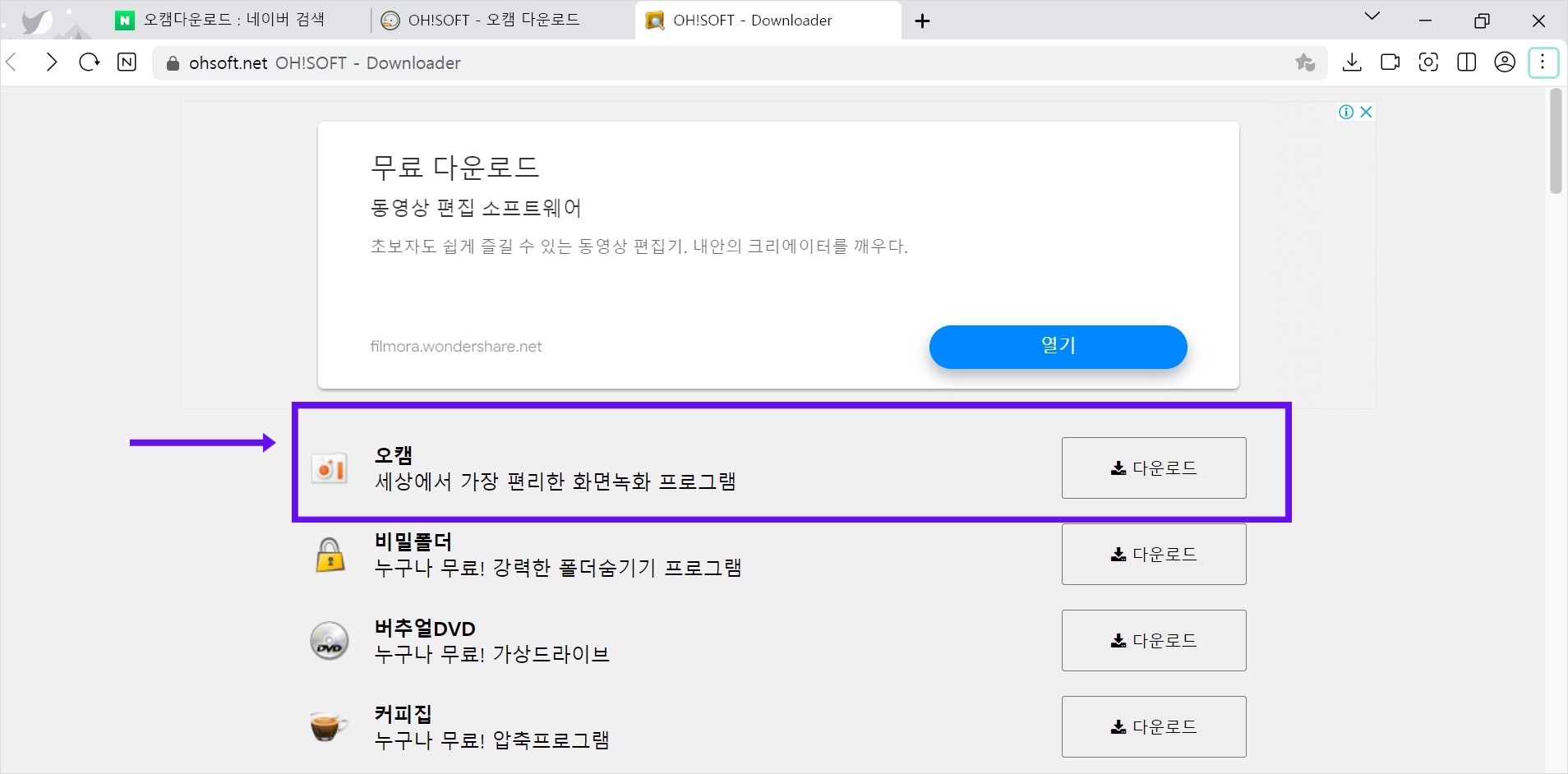Click the 오캠 app icon

[x=329, y=468]
